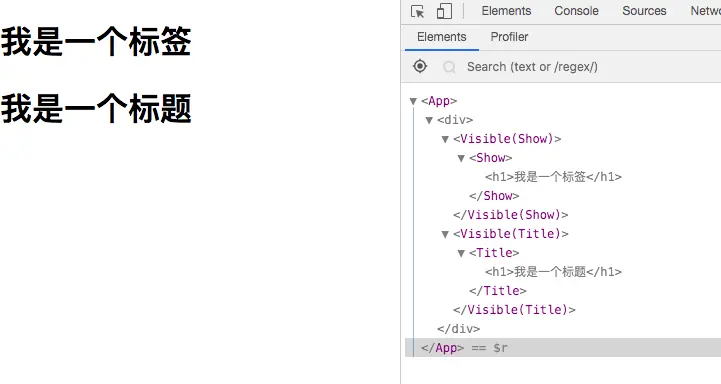Select the <Visible(Show)> opening tag
The image size is (721, 384).
(507, 139)
